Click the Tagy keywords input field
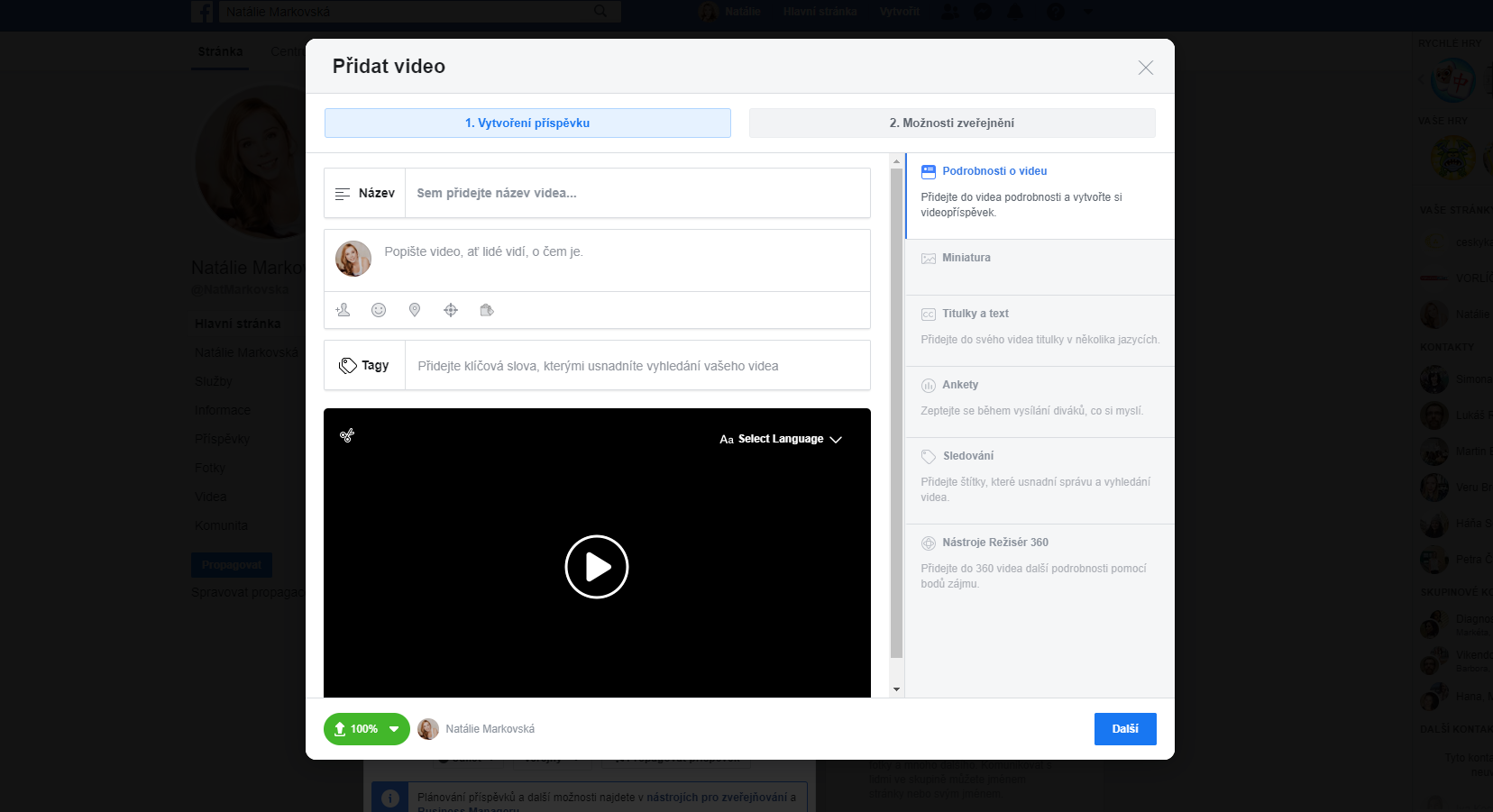 (x=637, y=366)
